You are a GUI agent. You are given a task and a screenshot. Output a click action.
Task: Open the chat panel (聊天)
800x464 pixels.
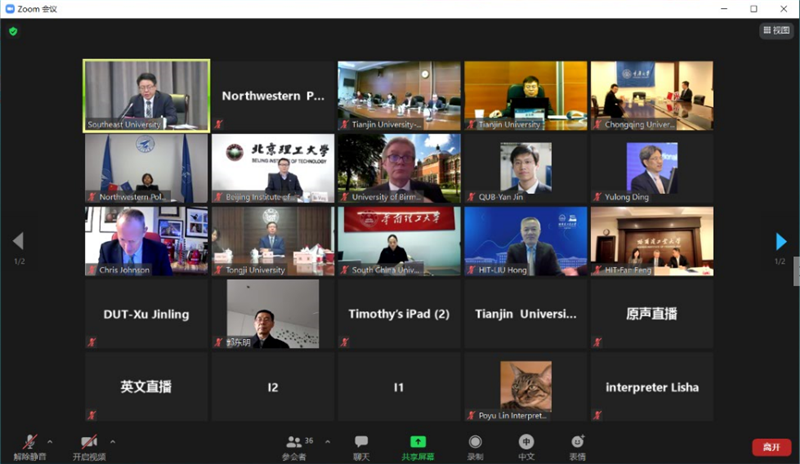coord(361,447)
